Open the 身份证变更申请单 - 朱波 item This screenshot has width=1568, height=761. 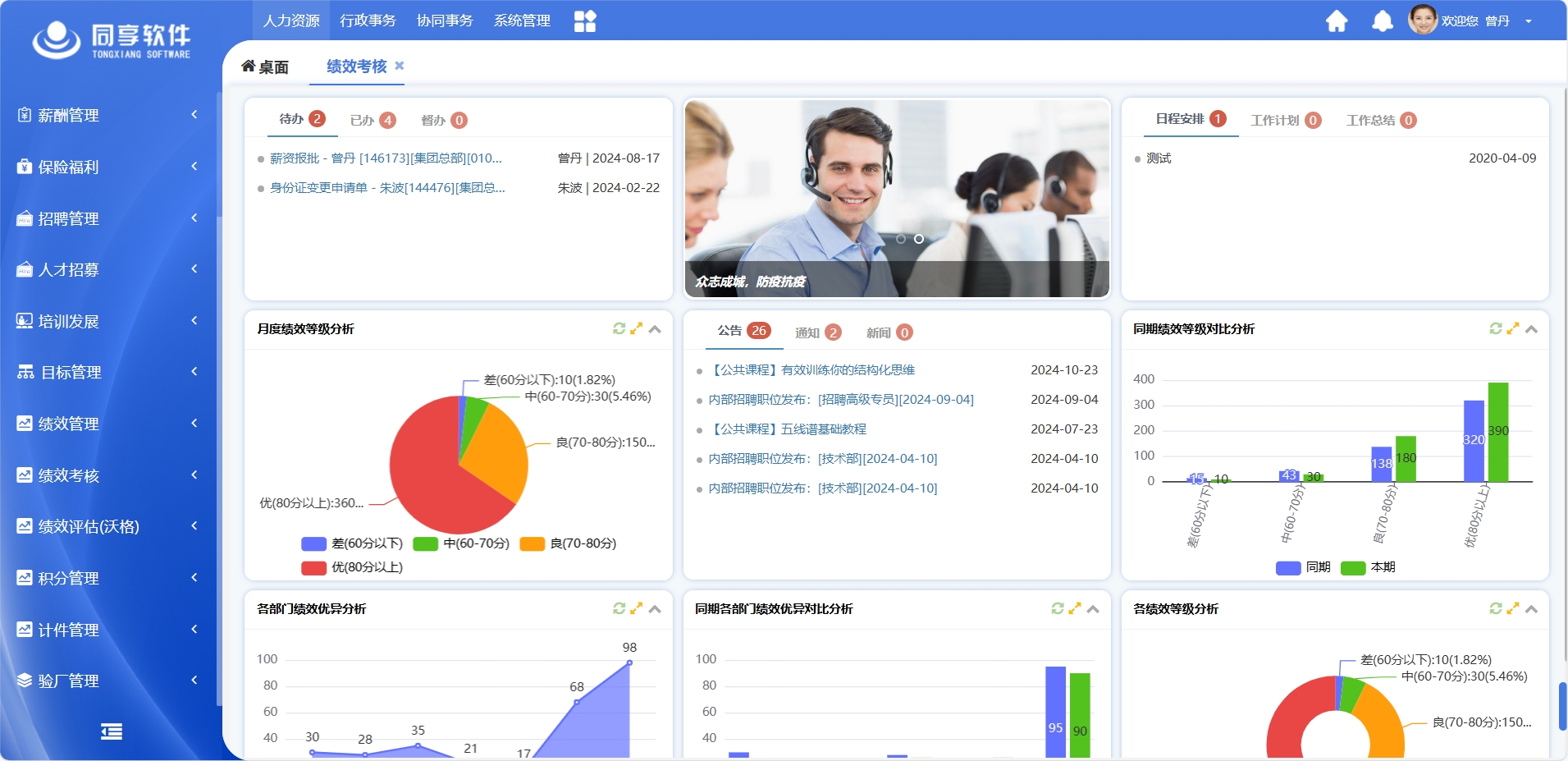tap(387, 187)
